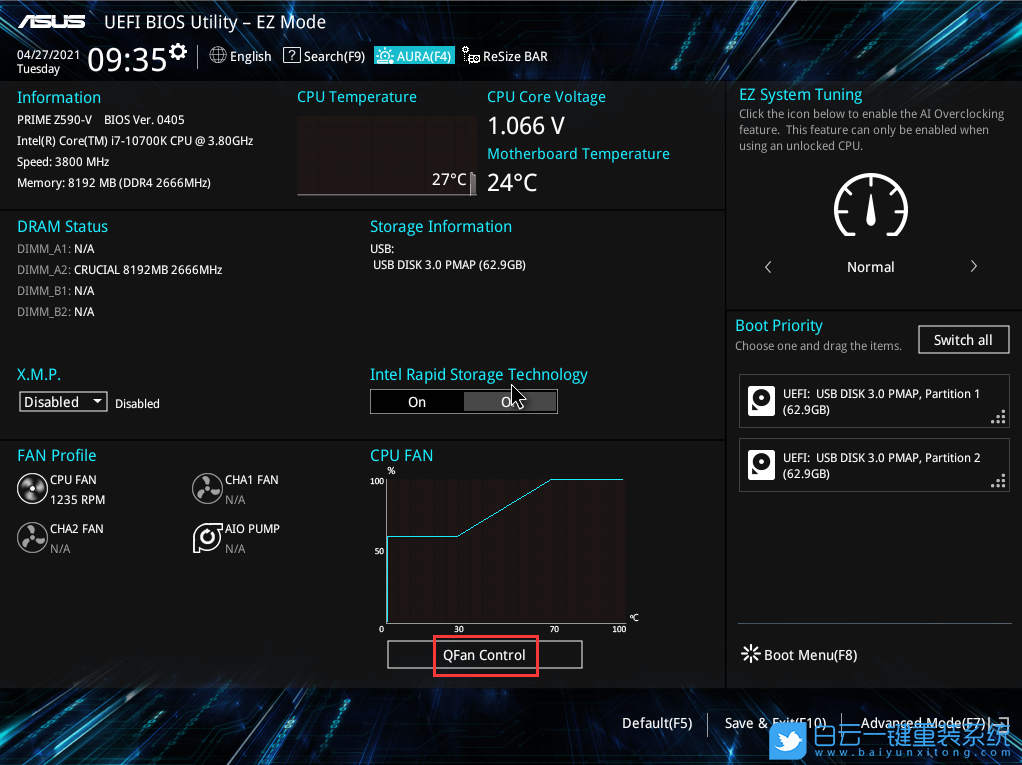Click the CHA1 FAN icon
This screenshot has height=765, width=1022.
click(x=207, y=489)
